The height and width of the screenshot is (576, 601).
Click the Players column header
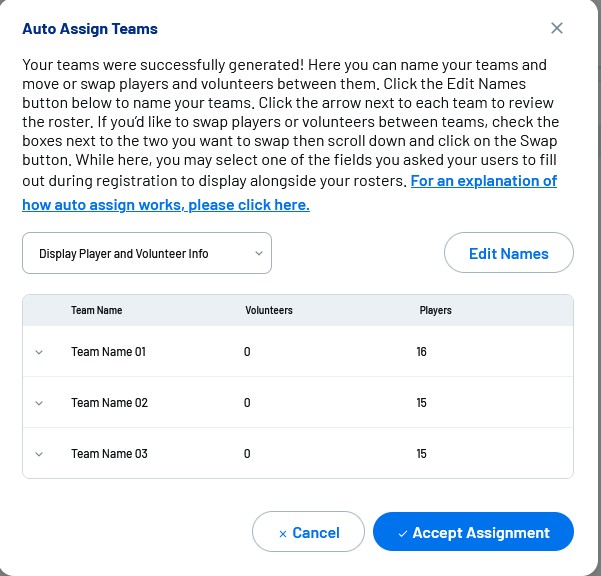[x=436, y=311]
